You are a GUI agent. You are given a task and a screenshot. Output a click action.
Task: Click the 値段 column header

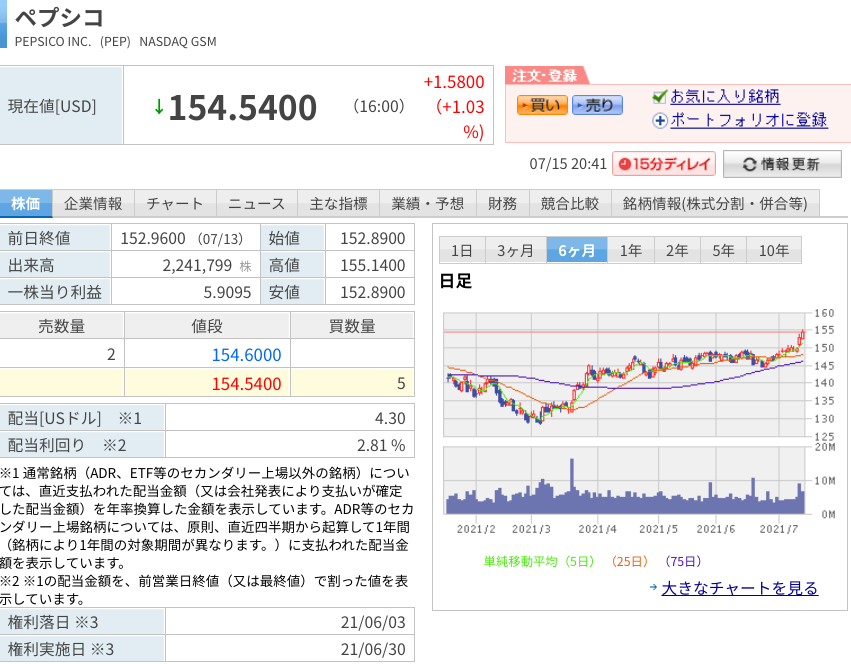pos(207,326)
